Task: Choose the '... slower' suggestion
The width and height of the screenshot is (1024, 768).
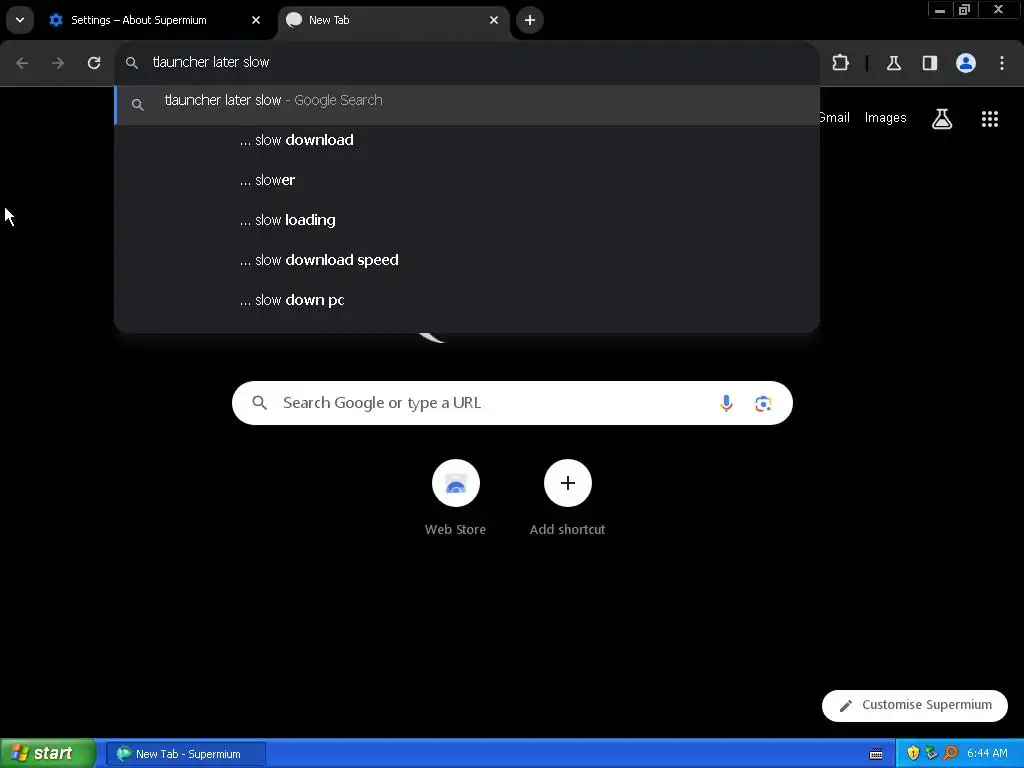Action: [467, 180]
